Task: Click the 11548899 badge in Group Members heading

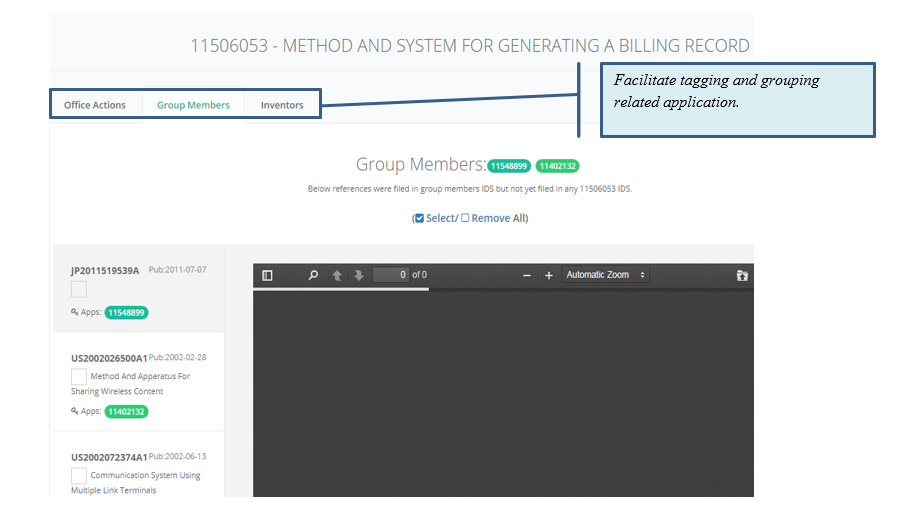Action: (509, 166)
